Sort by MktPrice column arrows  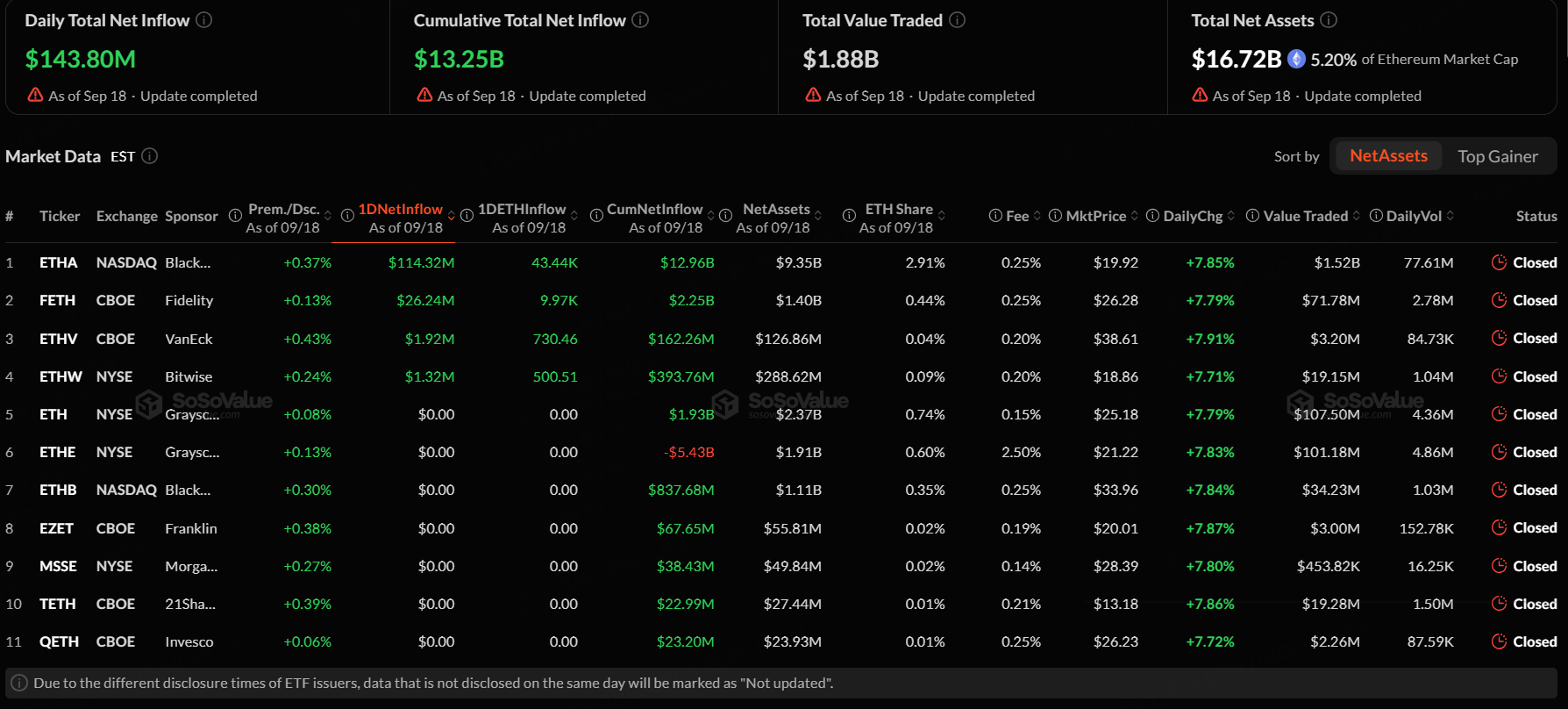1135,216
